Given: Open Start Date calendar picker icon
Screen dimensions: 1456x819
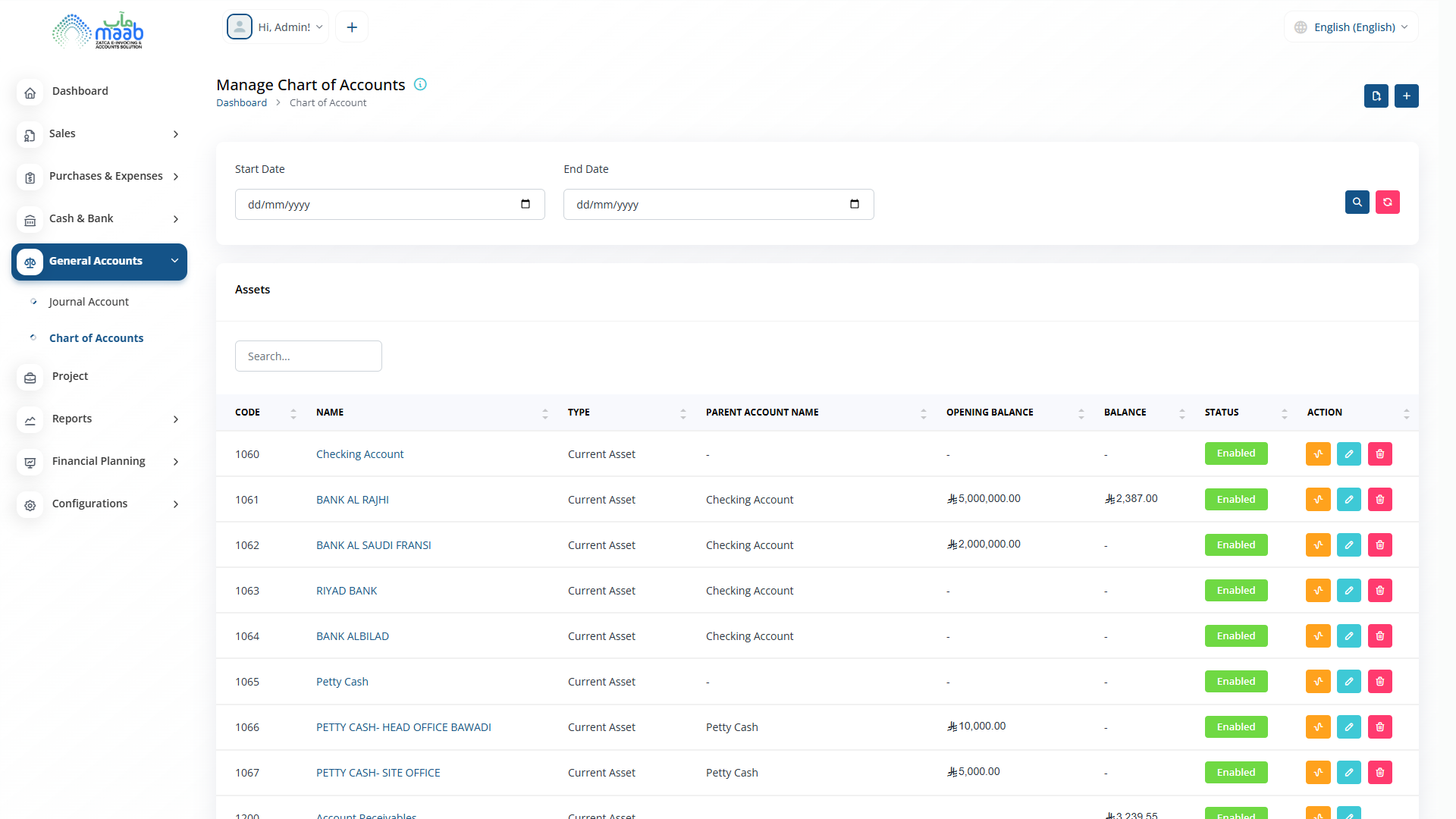Looking at the screenshot, I should point(526,204).
